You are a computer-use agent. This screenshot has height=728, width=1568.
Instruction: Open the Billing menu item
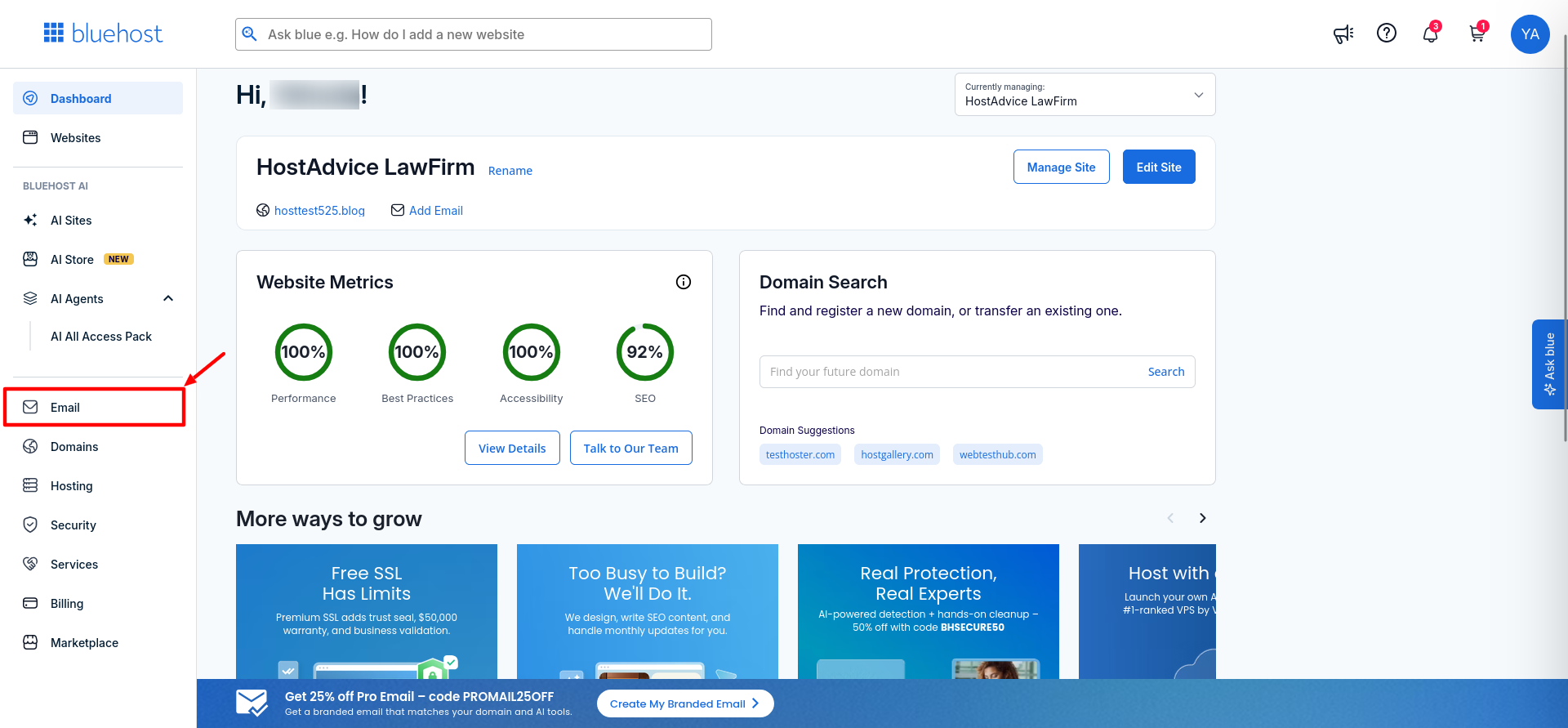pos(98,603)
